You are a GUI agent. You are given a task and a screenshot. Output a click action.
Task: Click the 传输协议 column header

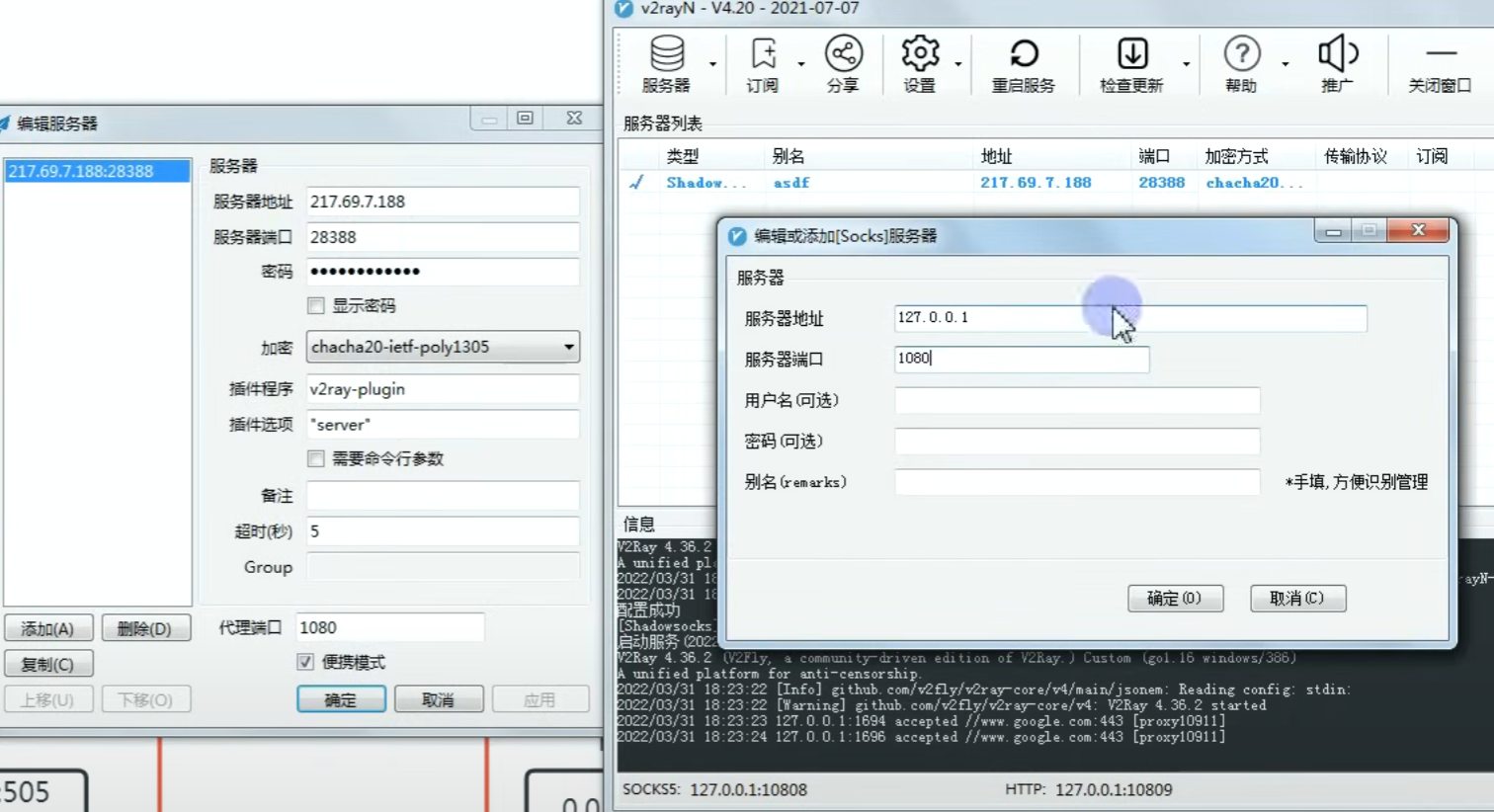click(x=1356, y=156)
